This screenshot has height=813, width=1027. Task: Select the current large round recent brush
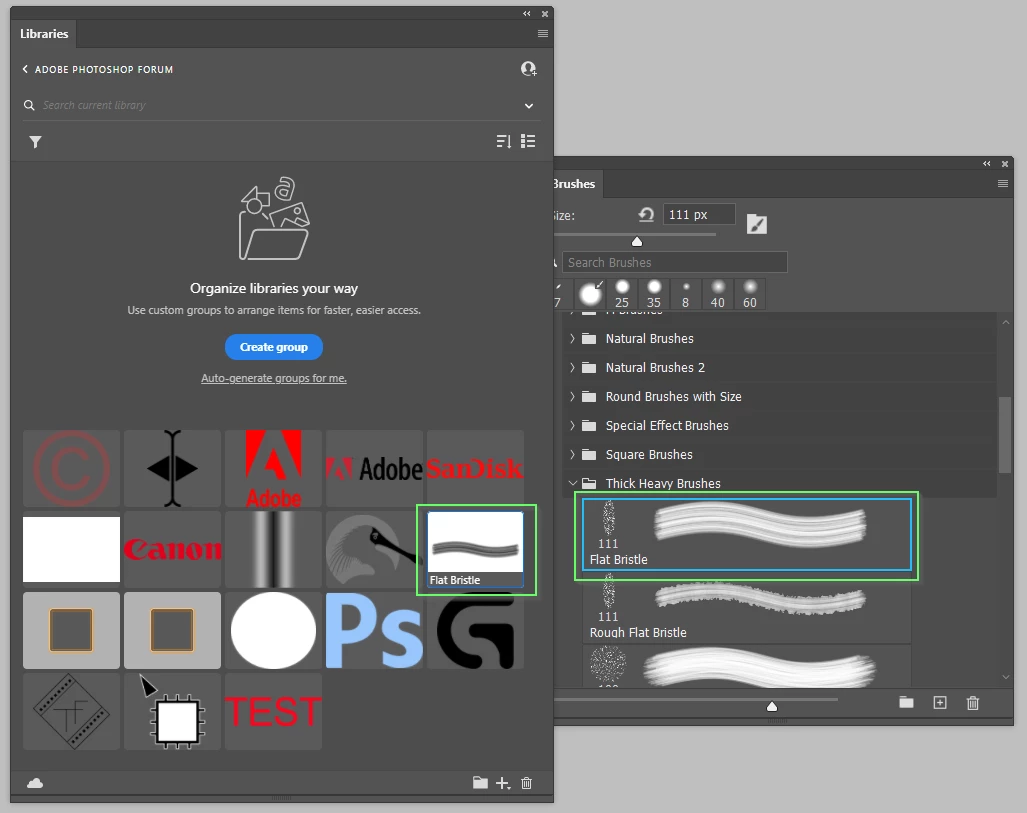[590, 294]
